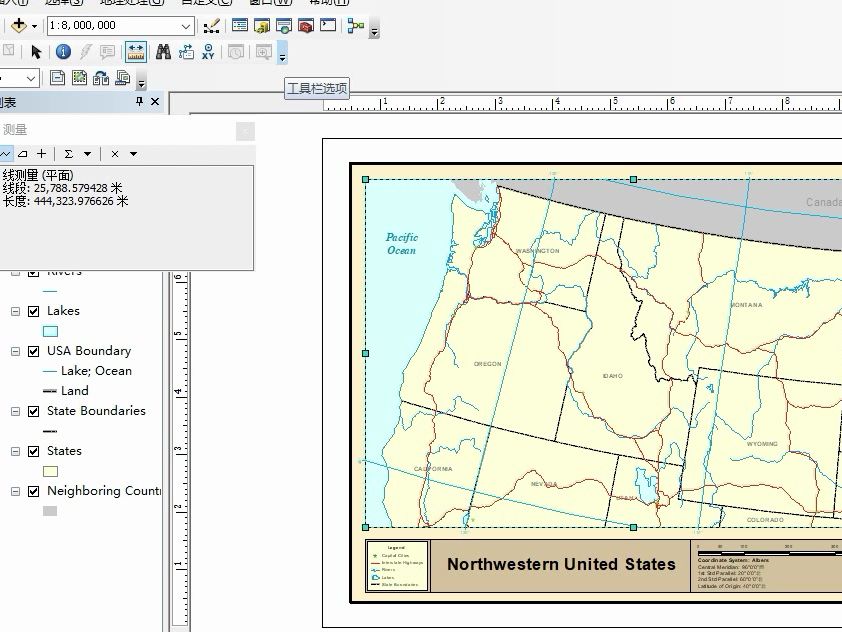Image resolution: width=842 pixels, height=632 pixels.
Task: Collapse the Lakes layer tree node
Action: 16,311
